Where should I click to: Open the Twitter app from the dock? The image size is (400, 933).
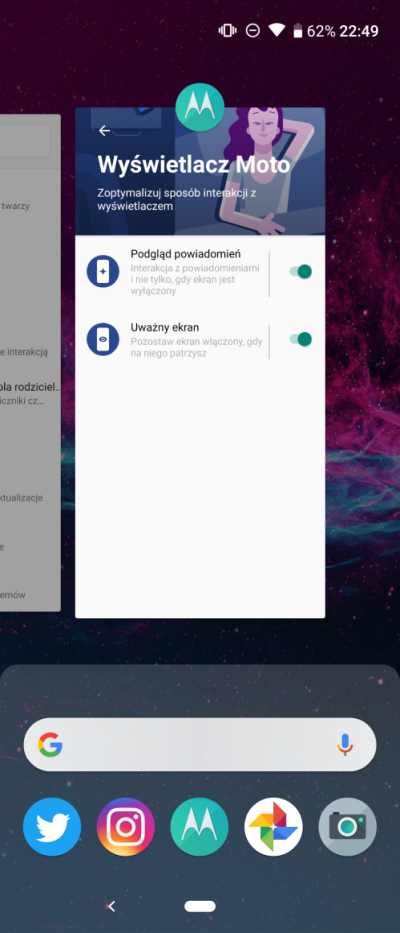pos(52,826)
